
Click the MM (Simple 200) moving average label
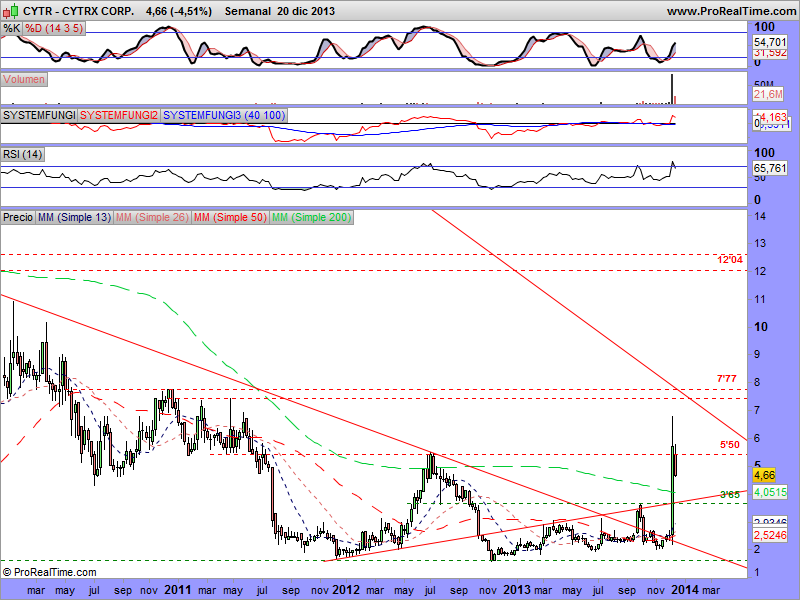click(311, 217)
